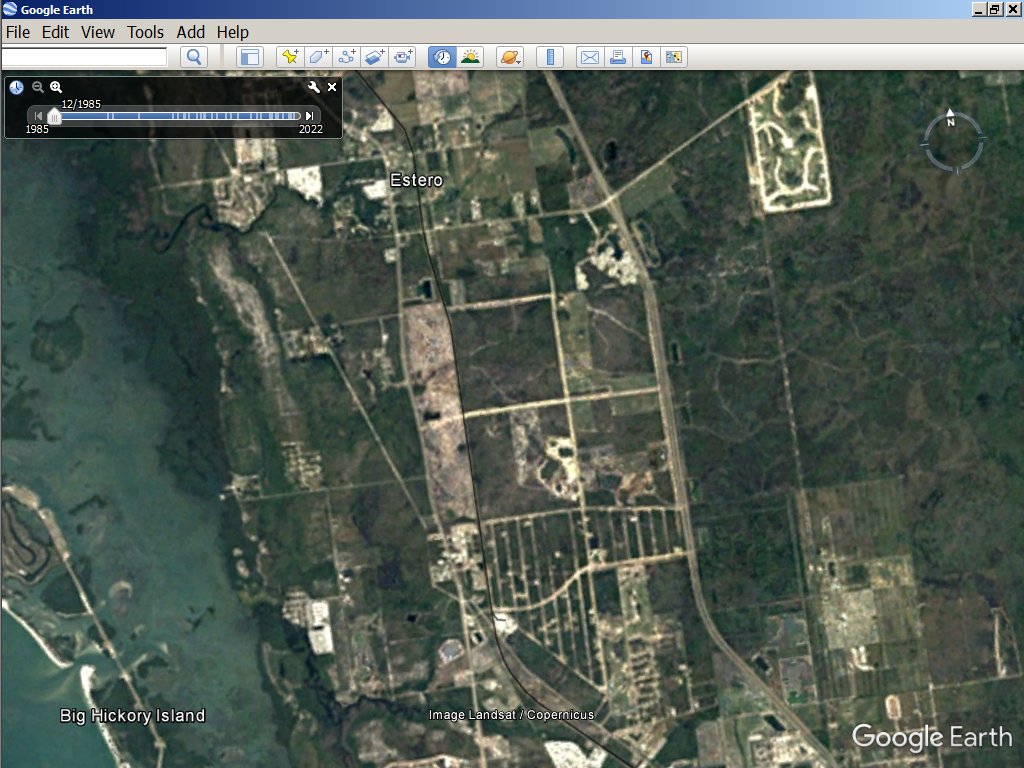Add a new placemark
Screen dimensions: 1024x768
pyautogui.click(x=290, y=57)
